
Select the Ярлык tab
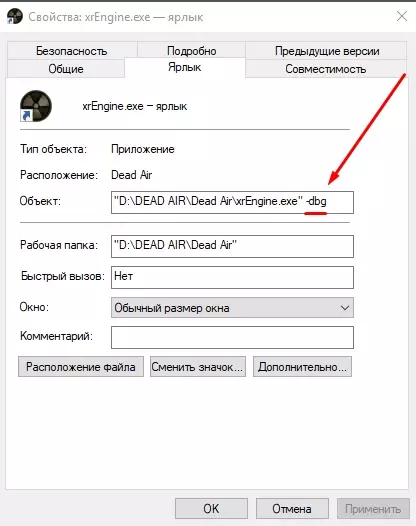[x=185, y=67]
